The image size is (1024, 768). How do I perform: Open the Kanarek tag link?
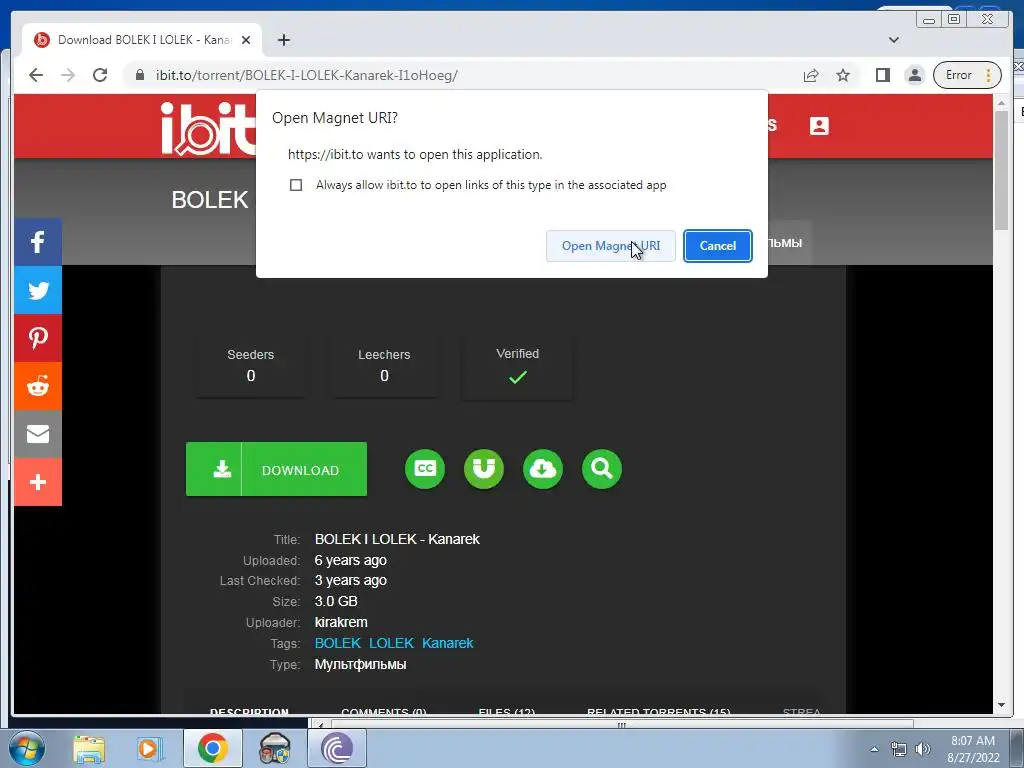click(x=447, y=643)
